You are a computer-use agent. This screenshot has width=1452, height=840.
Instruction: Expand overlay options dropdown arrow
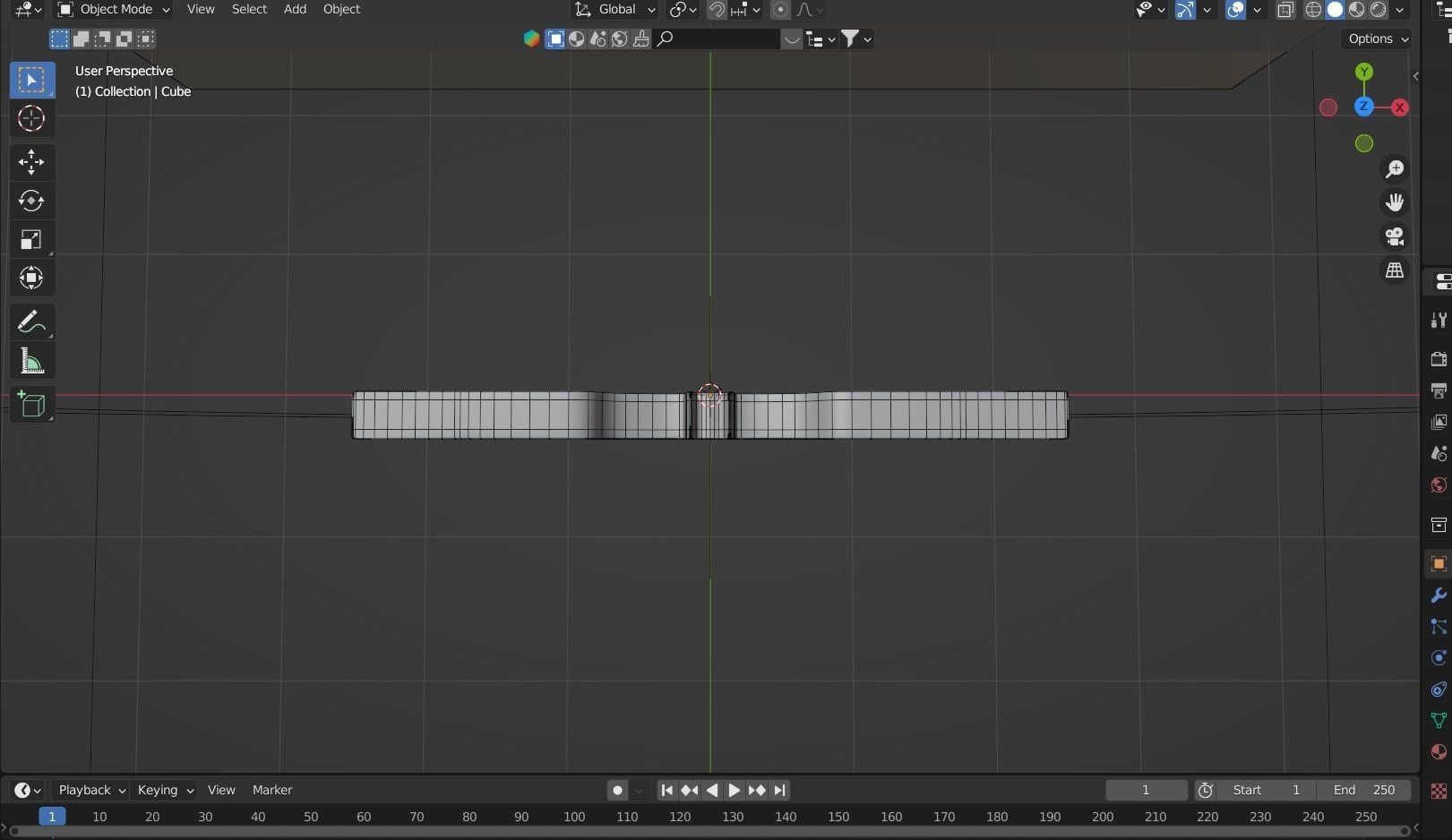point(1257,10)
